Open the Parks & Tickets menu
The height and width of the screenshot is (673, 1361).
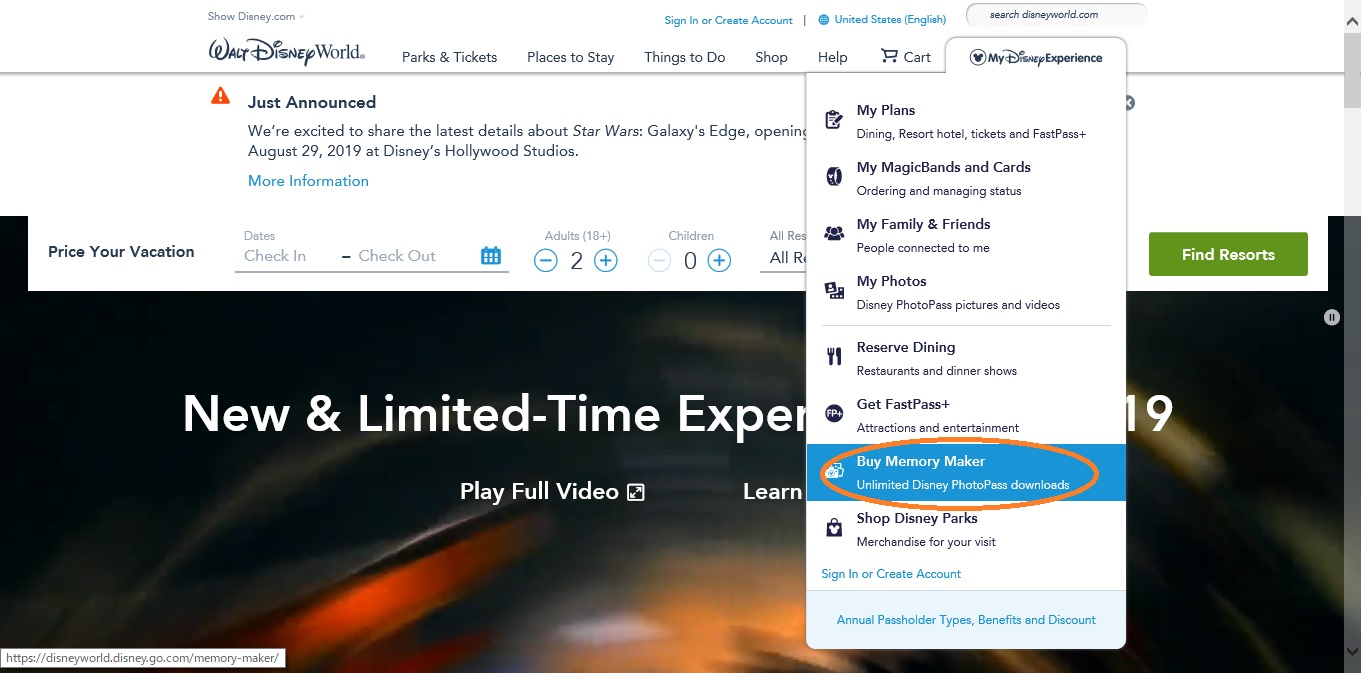pyautogui.click(x=449, y=57)
